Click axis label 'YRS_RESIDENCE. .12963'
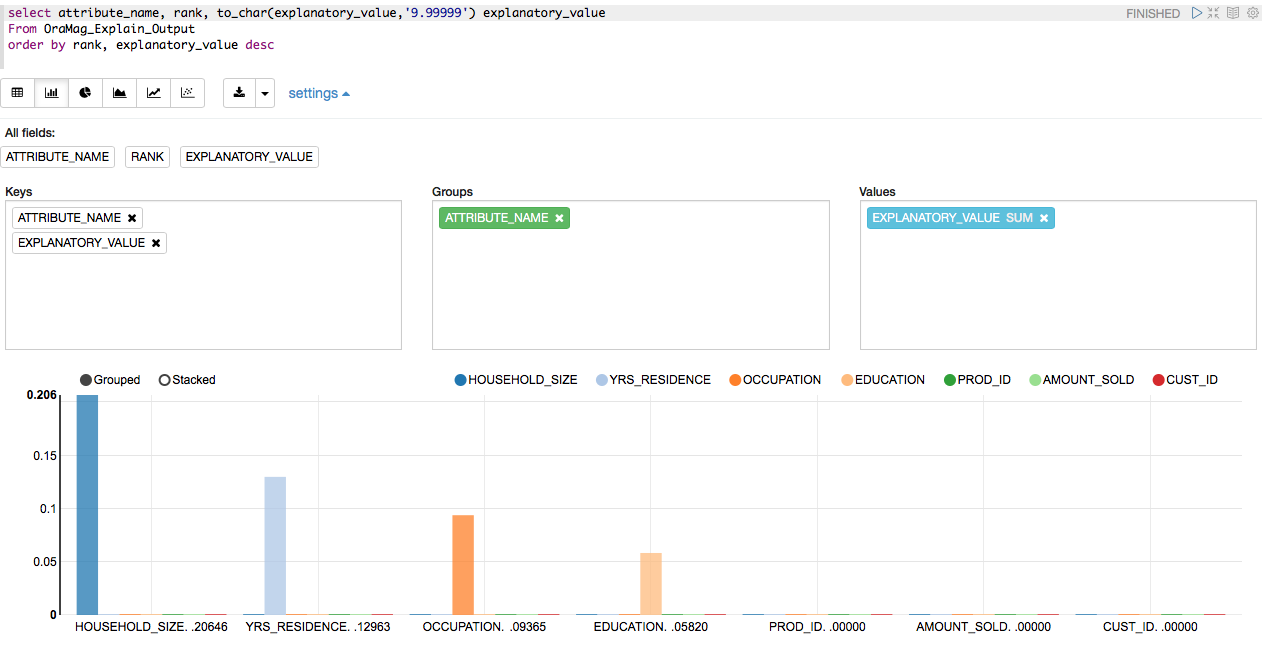Image resolution: width=1266 pixels, height=651 pixels. pos(318,627)
